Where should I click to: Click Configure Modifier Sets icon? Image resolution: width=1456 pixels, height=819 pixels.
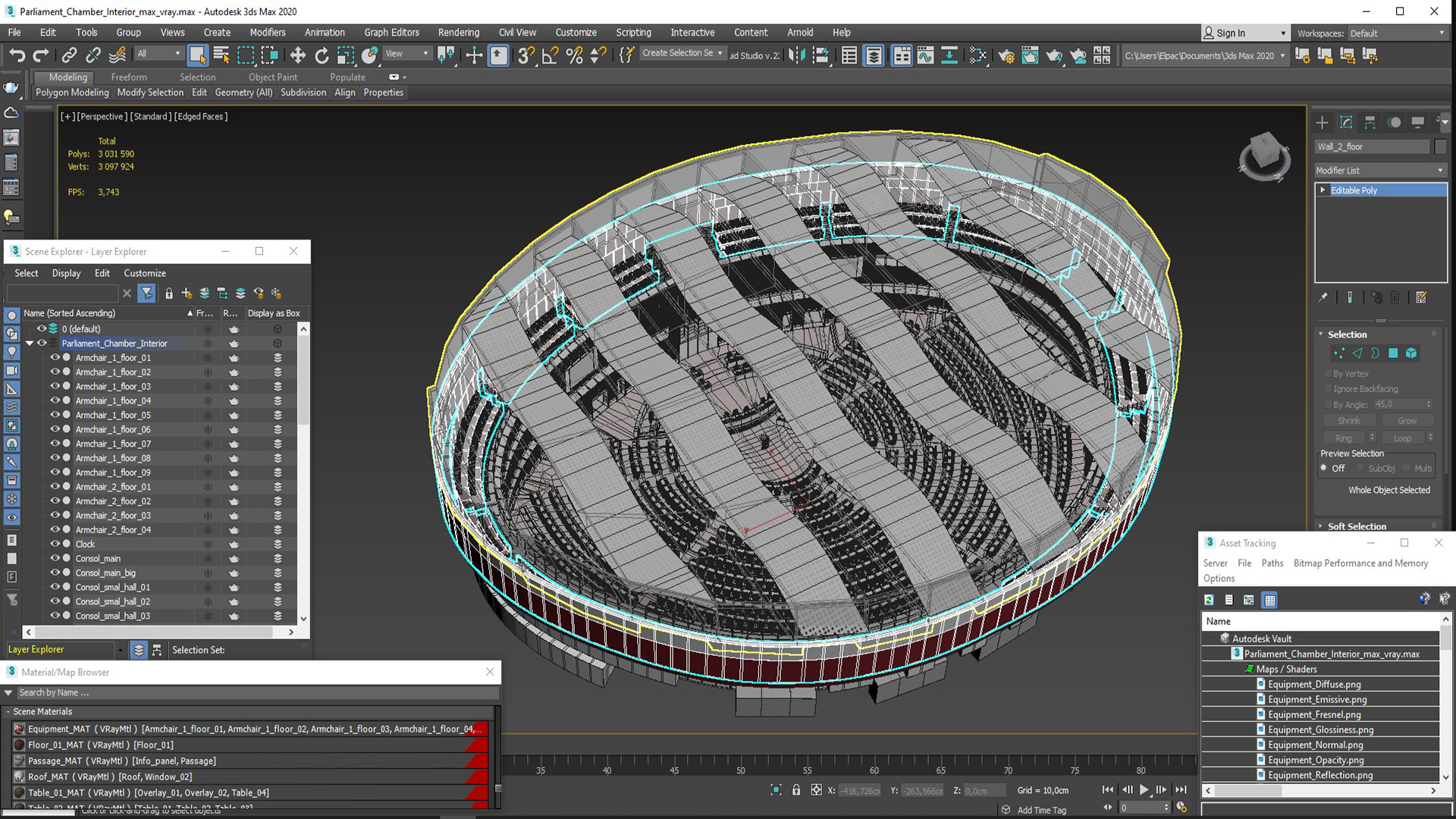[1421, 297]
